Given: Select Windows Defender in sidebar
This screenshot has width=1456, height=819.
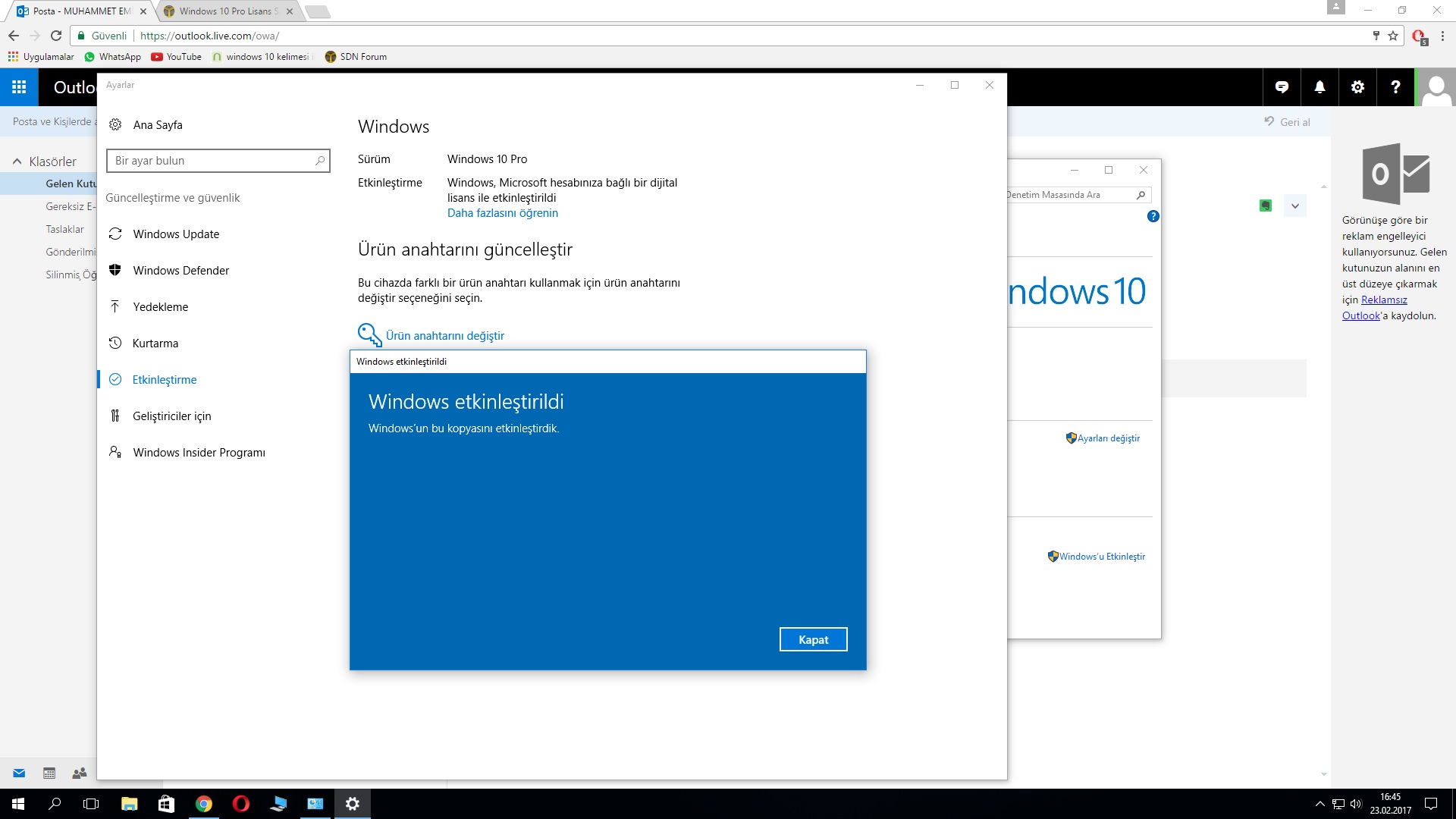Looking at the screenshot, I should (x=180, y=271).
